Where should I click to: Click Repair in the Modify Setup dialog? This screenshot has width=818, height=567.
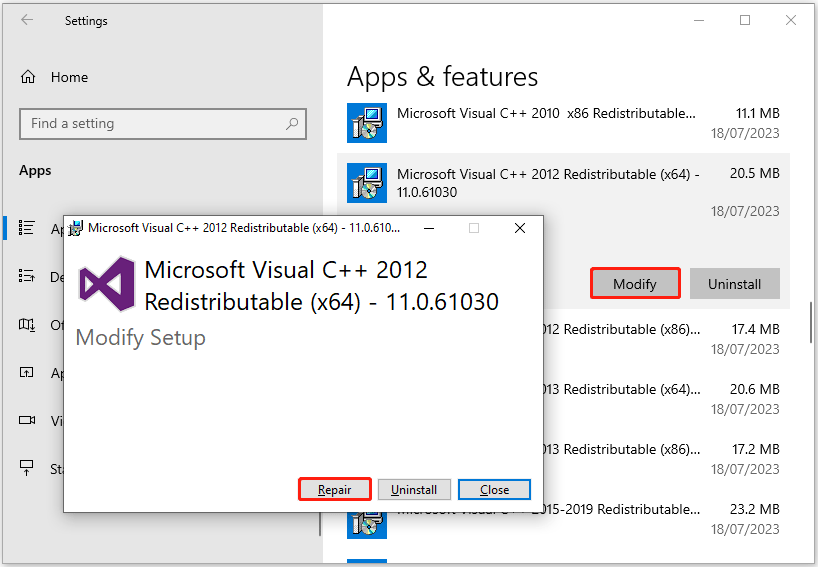pos(334,489)
